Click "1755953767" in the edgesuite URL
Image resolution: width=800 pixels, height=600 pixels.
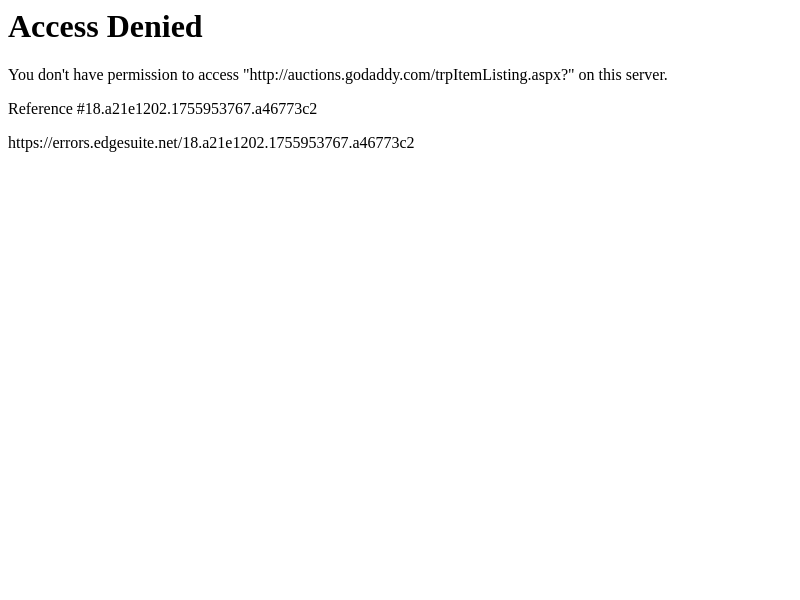pyautogui.click(x=308, y=143)
